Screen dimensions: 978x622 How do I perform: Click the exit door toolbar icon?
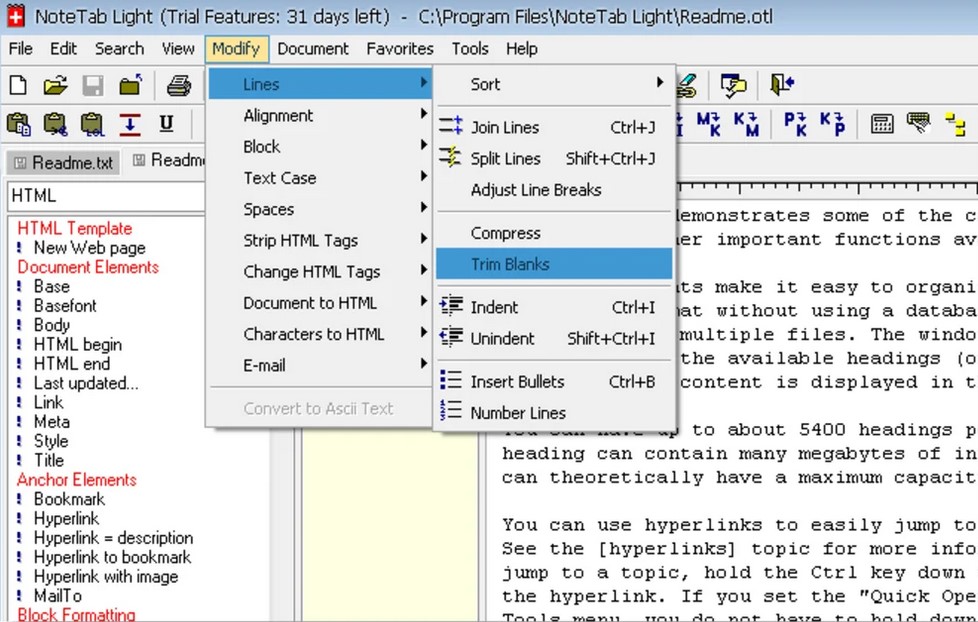click(782, 84)
